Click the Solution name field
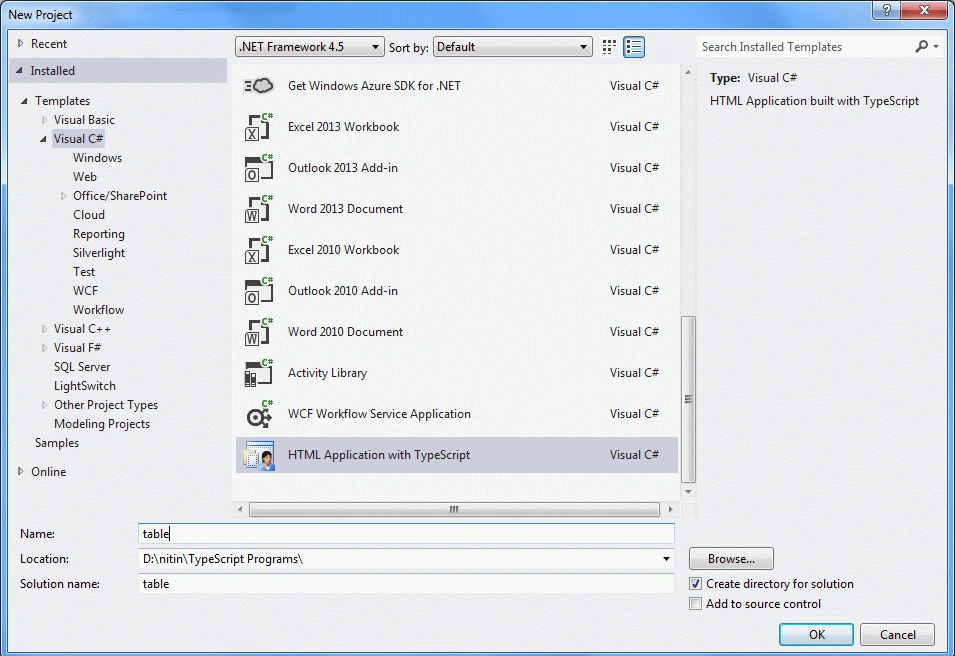955x656 pixels. [x=406, y=584]
